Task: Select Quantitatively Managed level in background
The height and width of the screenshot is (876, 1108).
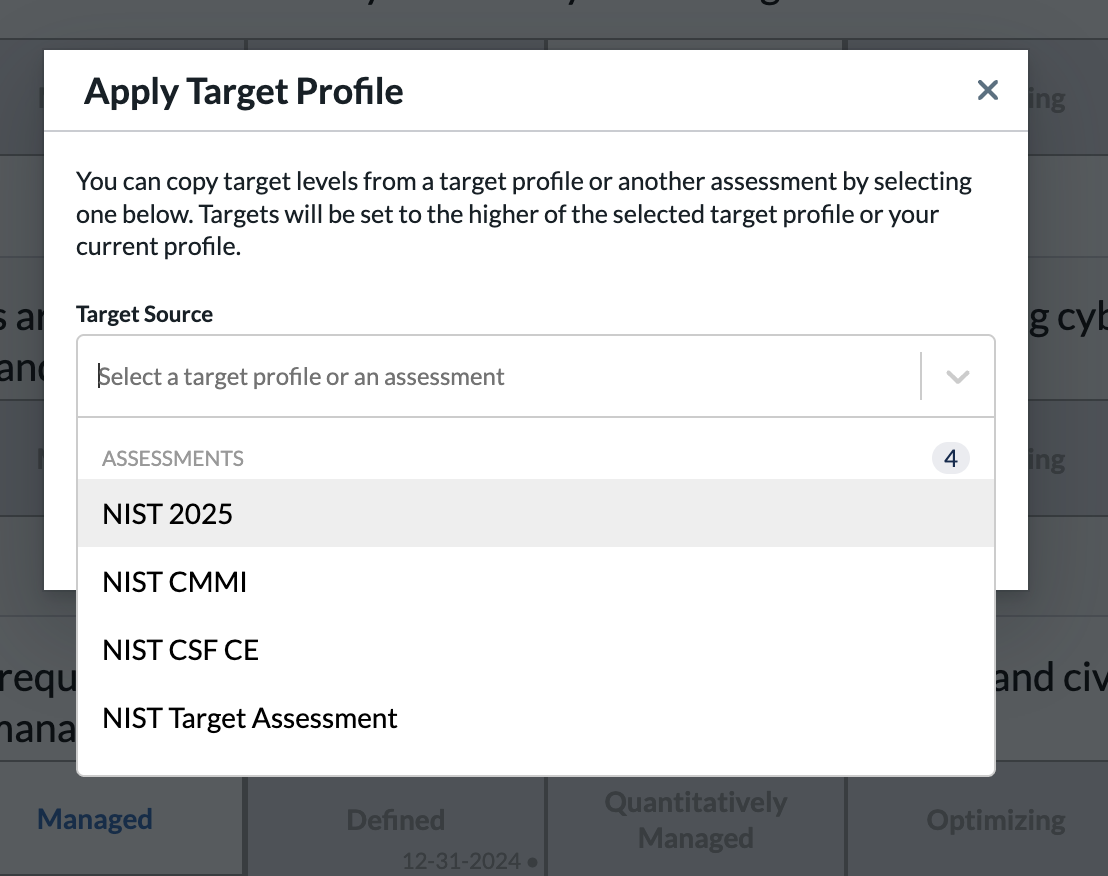Action: click(x=695, y=820)
